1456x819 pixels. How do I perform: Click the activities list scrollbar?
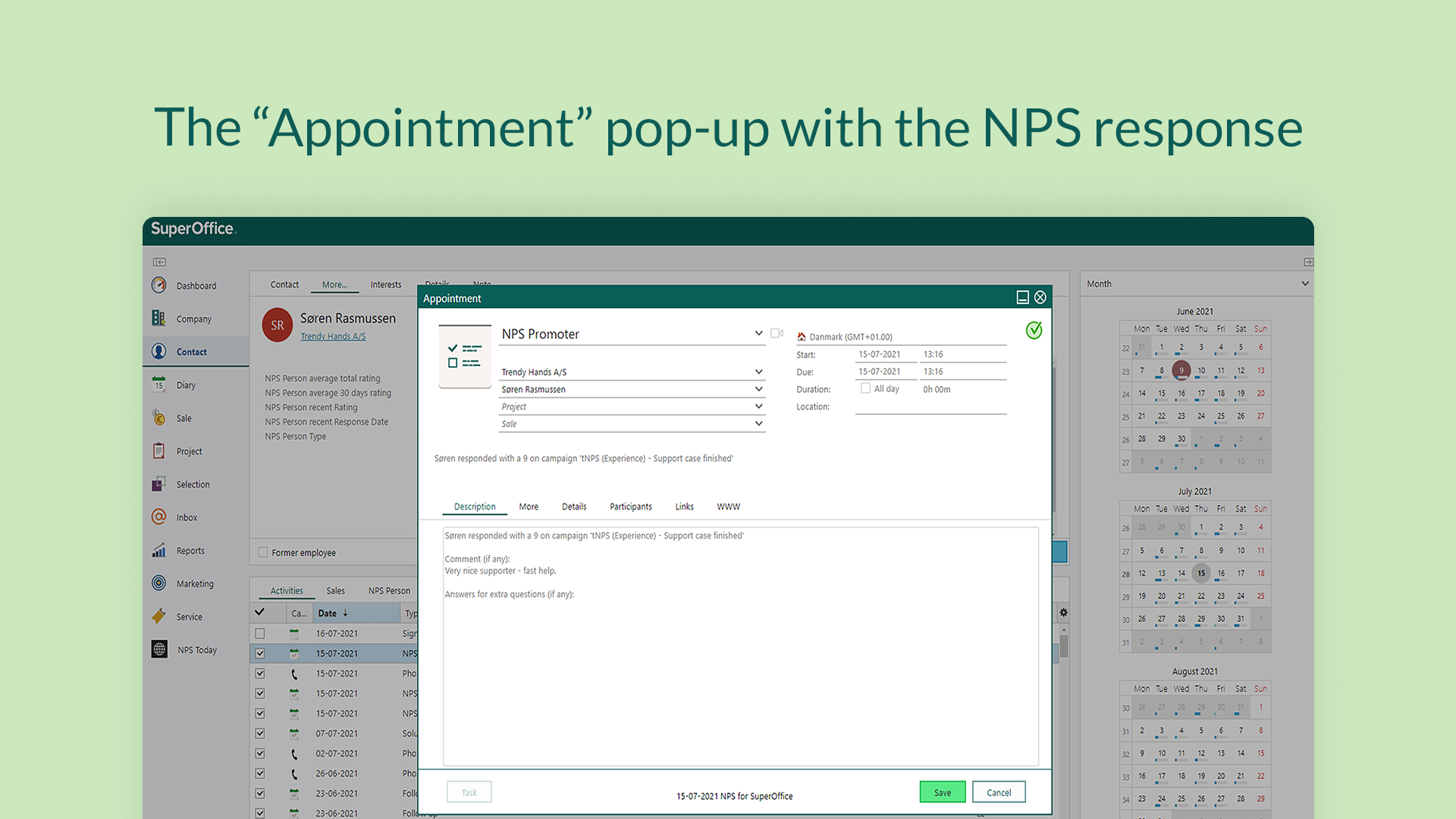(x=1064, y=646)
